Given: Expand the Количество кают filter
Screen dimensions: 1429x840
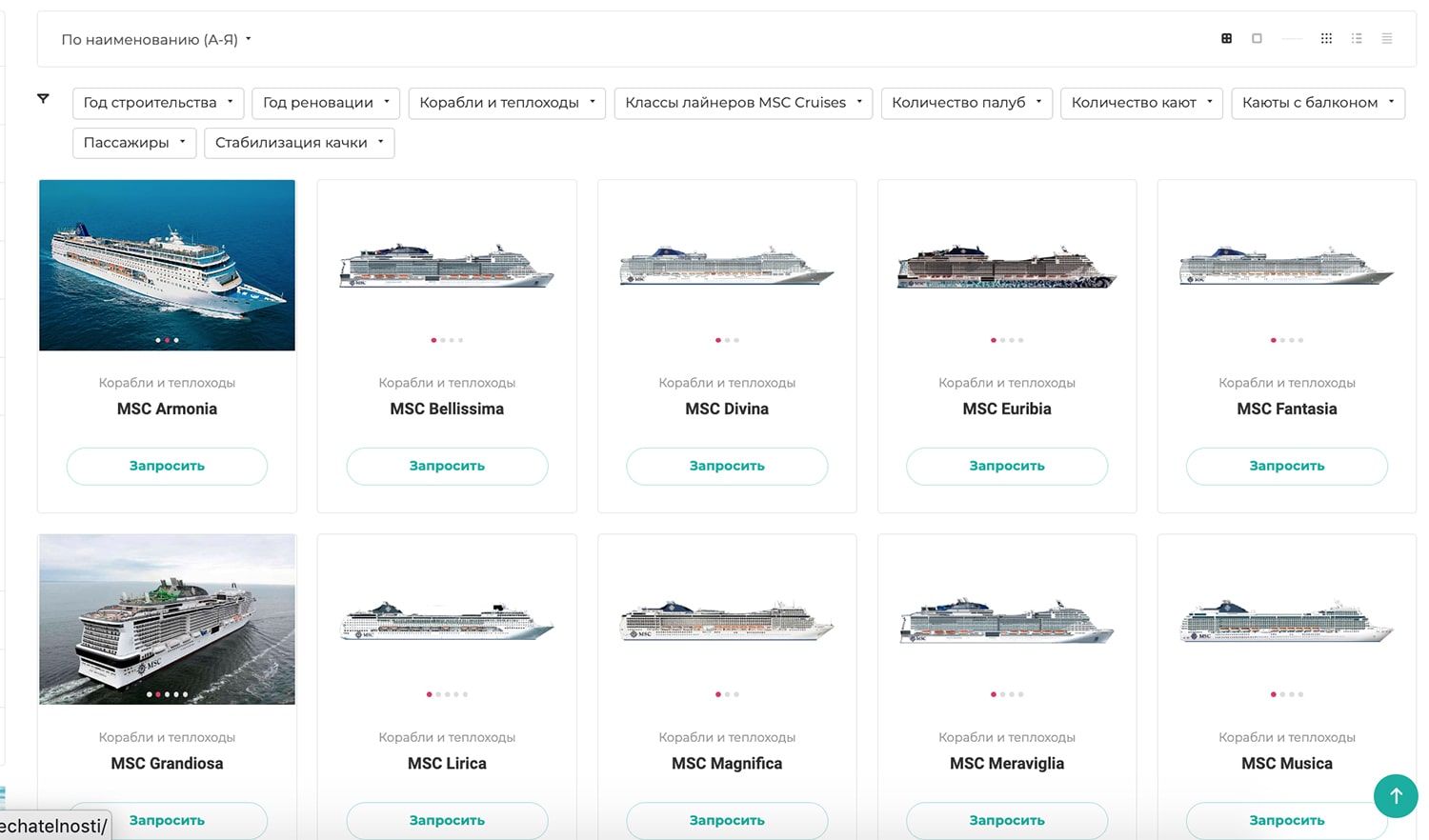Looking at the screenshot, I should click(x=1141, y=103).
